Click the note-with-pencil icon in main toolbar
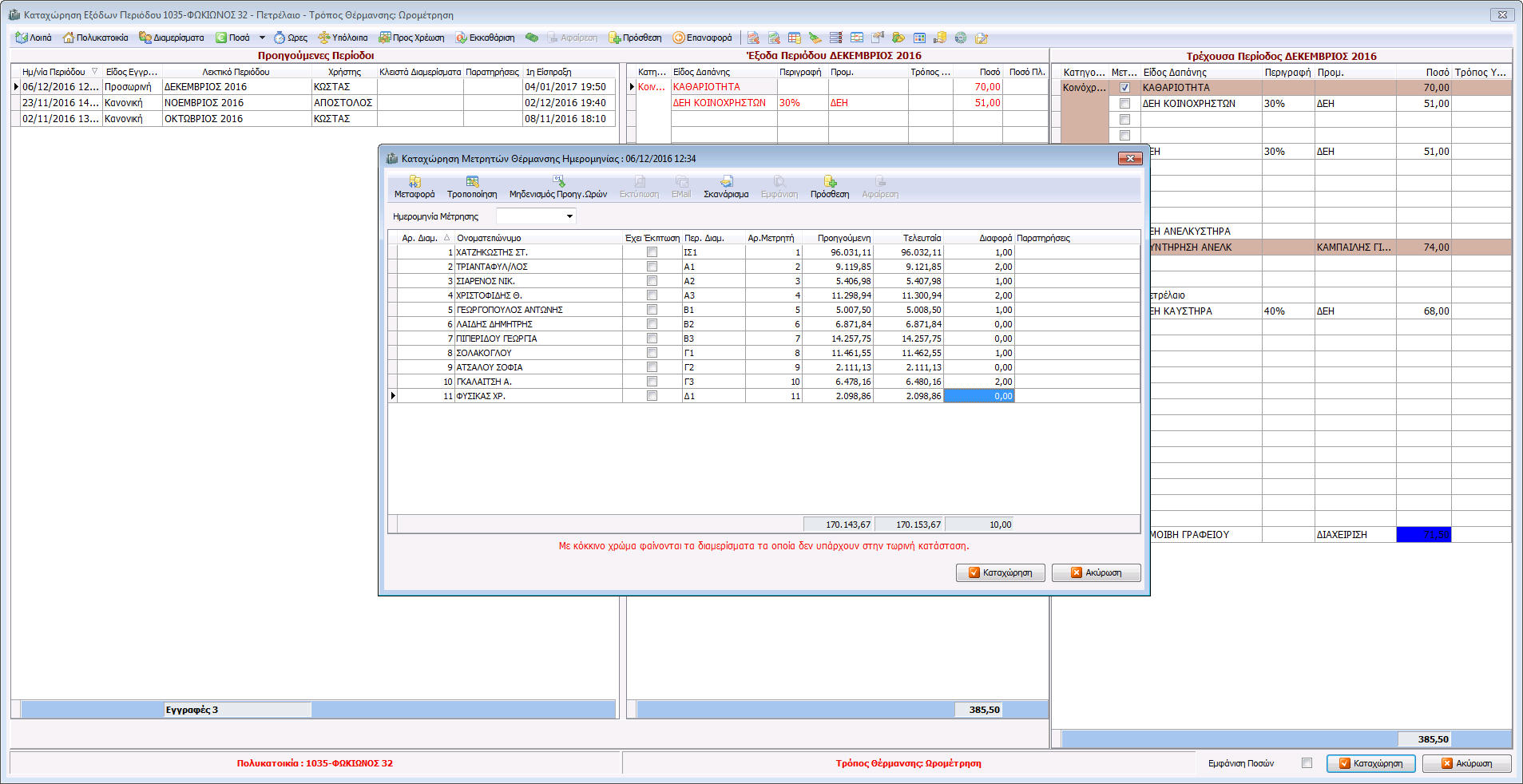 coord(982,38)
